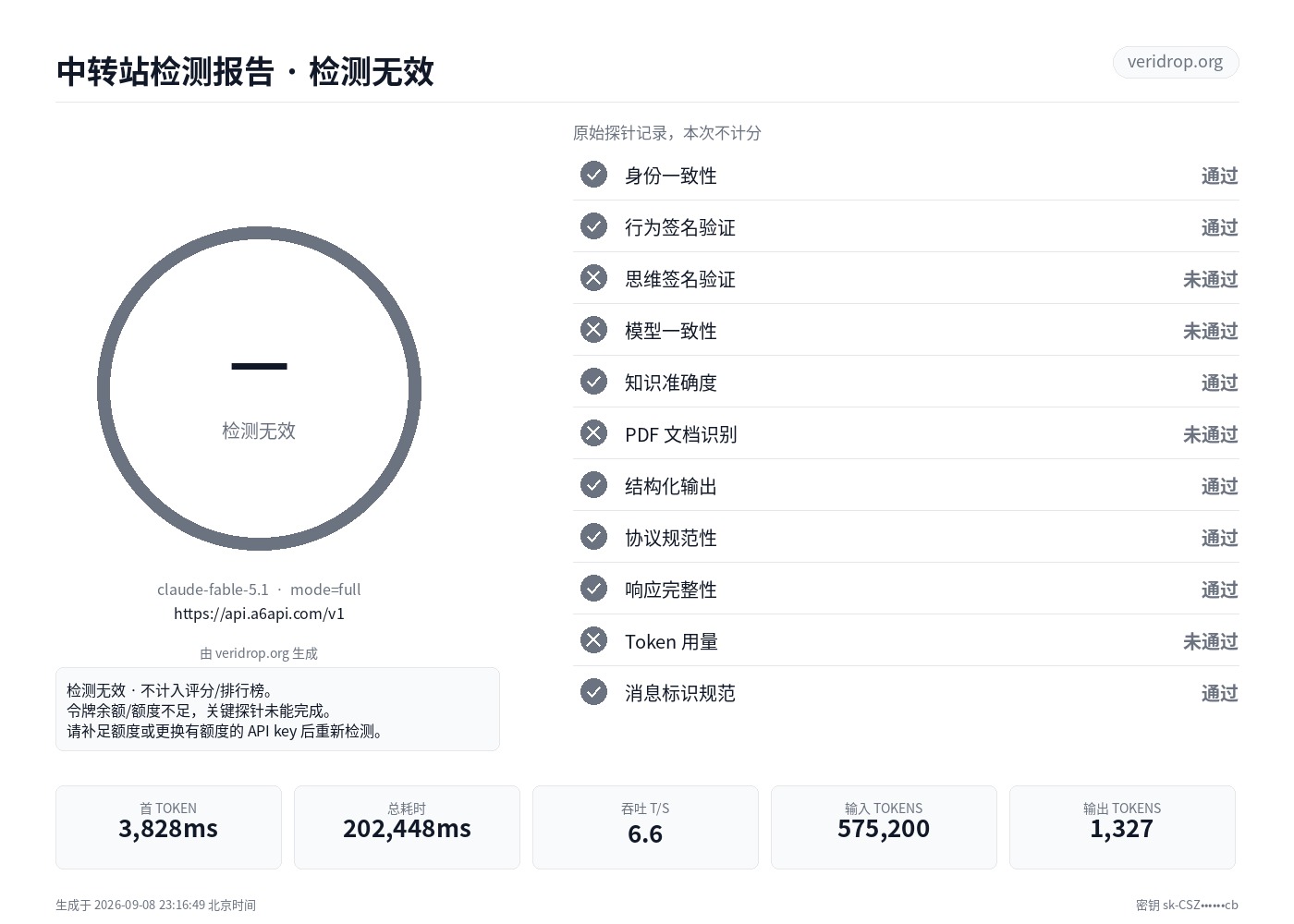Click the cross icon beside 思维签名验证
The height and width of the screenshot is (924, 1294).
pos(593,278)
